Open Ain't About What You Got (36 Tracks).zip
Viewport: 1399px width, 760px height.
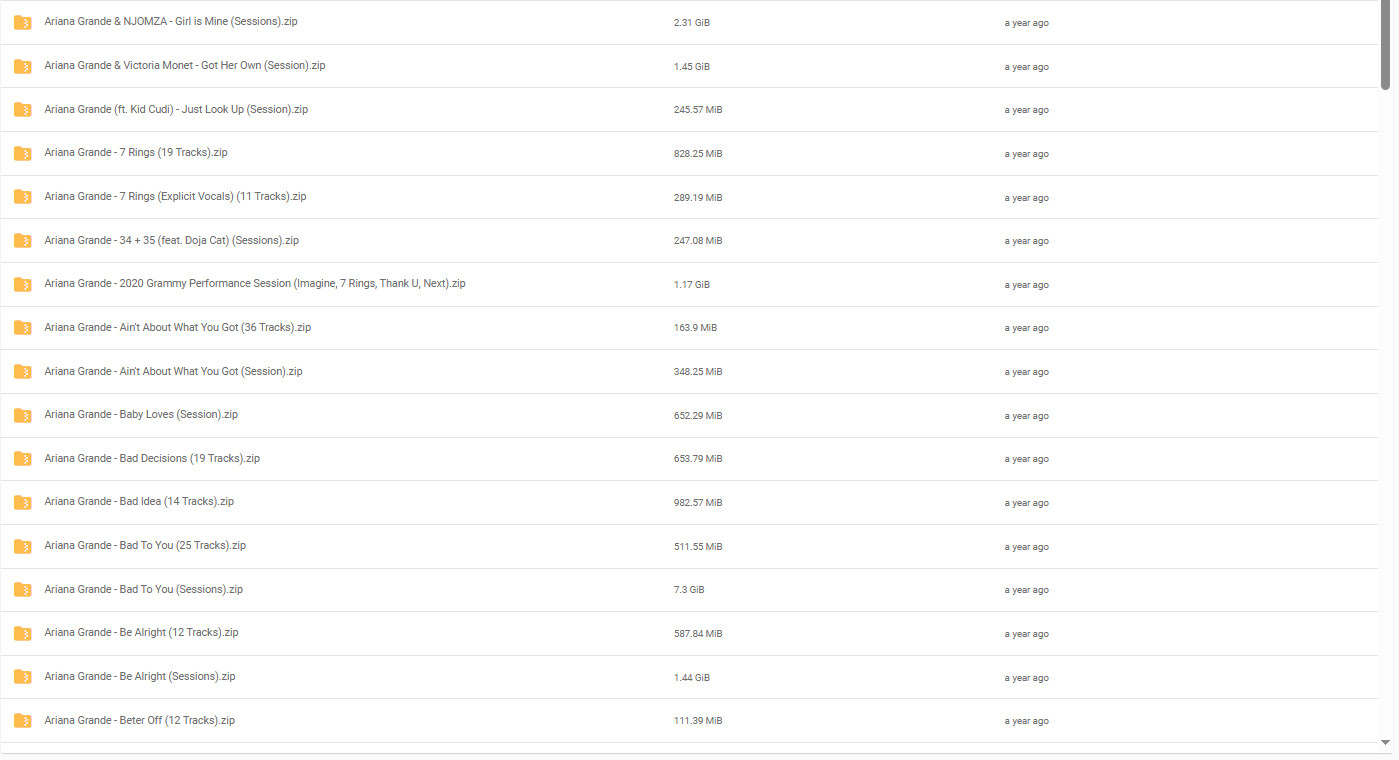point(178,327)
